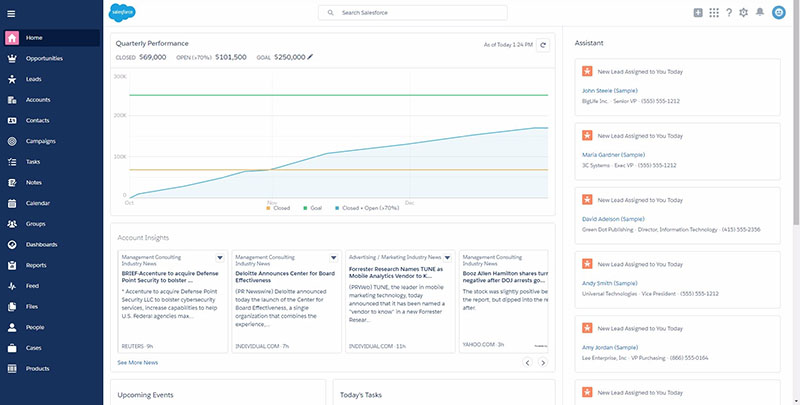Viewport: 800px width, 405px height.
Task: Click the $250,000 goal value
Action: click(290, 57)
